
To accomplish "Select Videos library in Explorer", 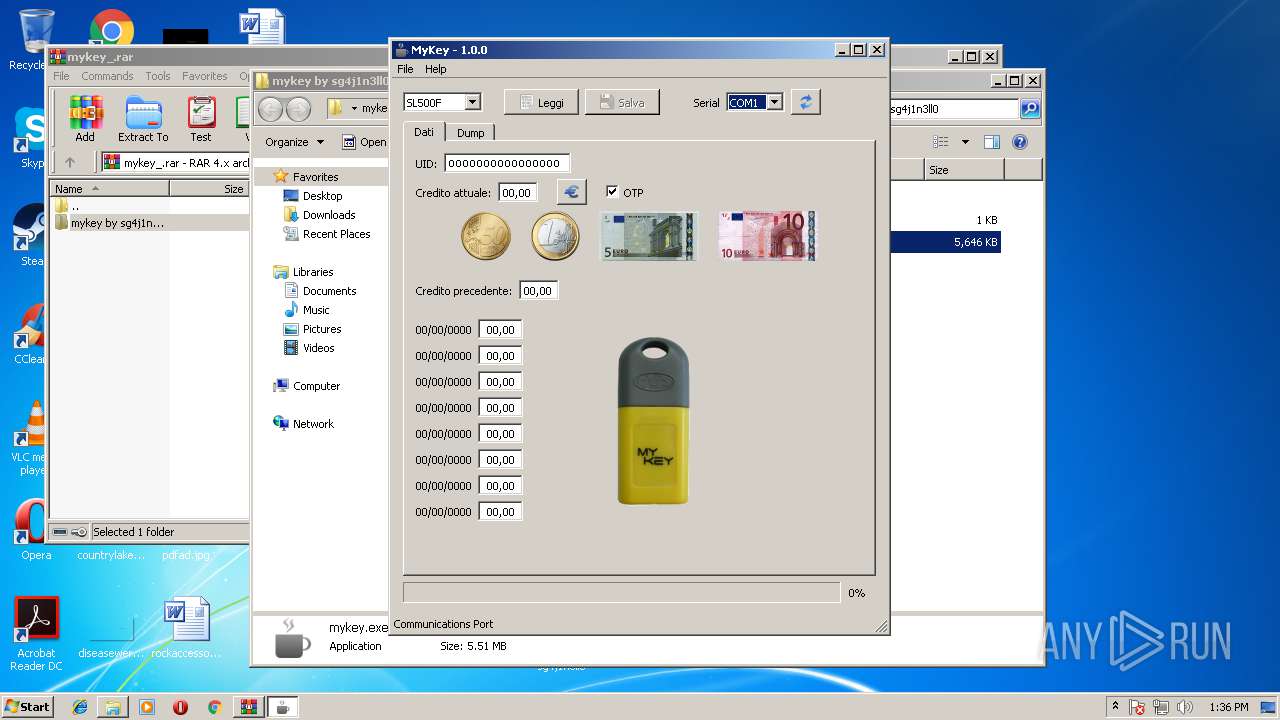I will point(319,348).
